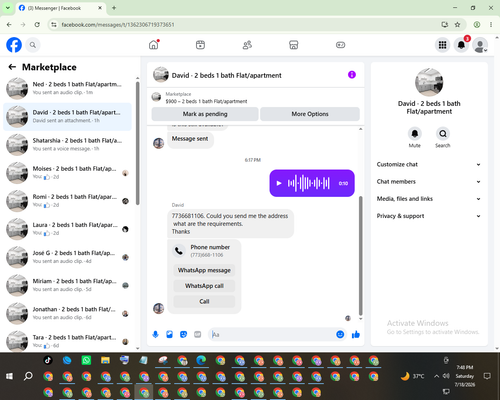Open Moises' conversation
The height and width of the screenshot is (400, 500).
(x=67, y=173)
